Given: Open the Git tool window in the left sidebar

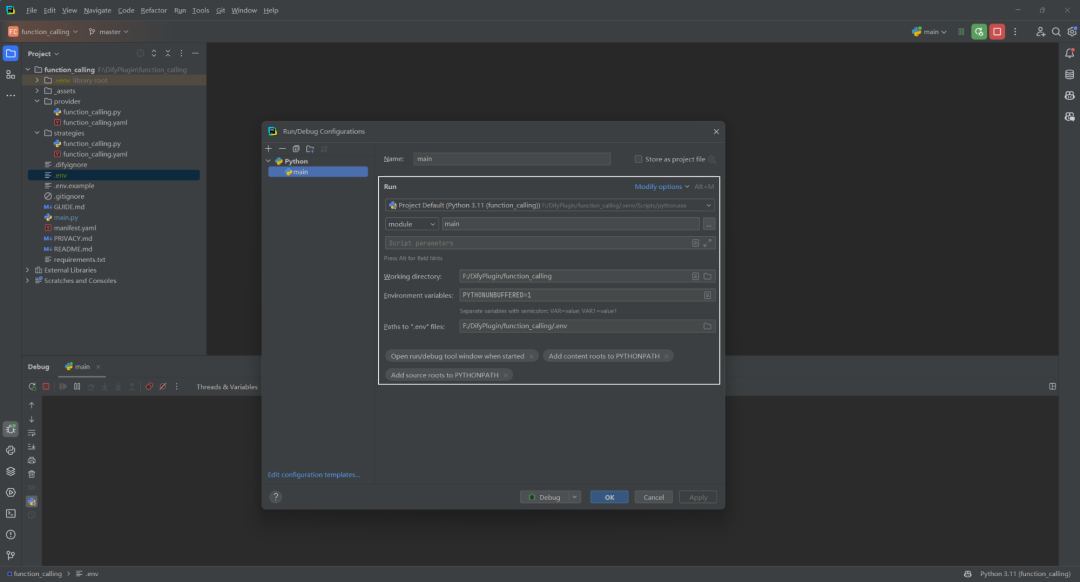Looking at the screenshot, I should pyautogui.click(x=10, y=555).
